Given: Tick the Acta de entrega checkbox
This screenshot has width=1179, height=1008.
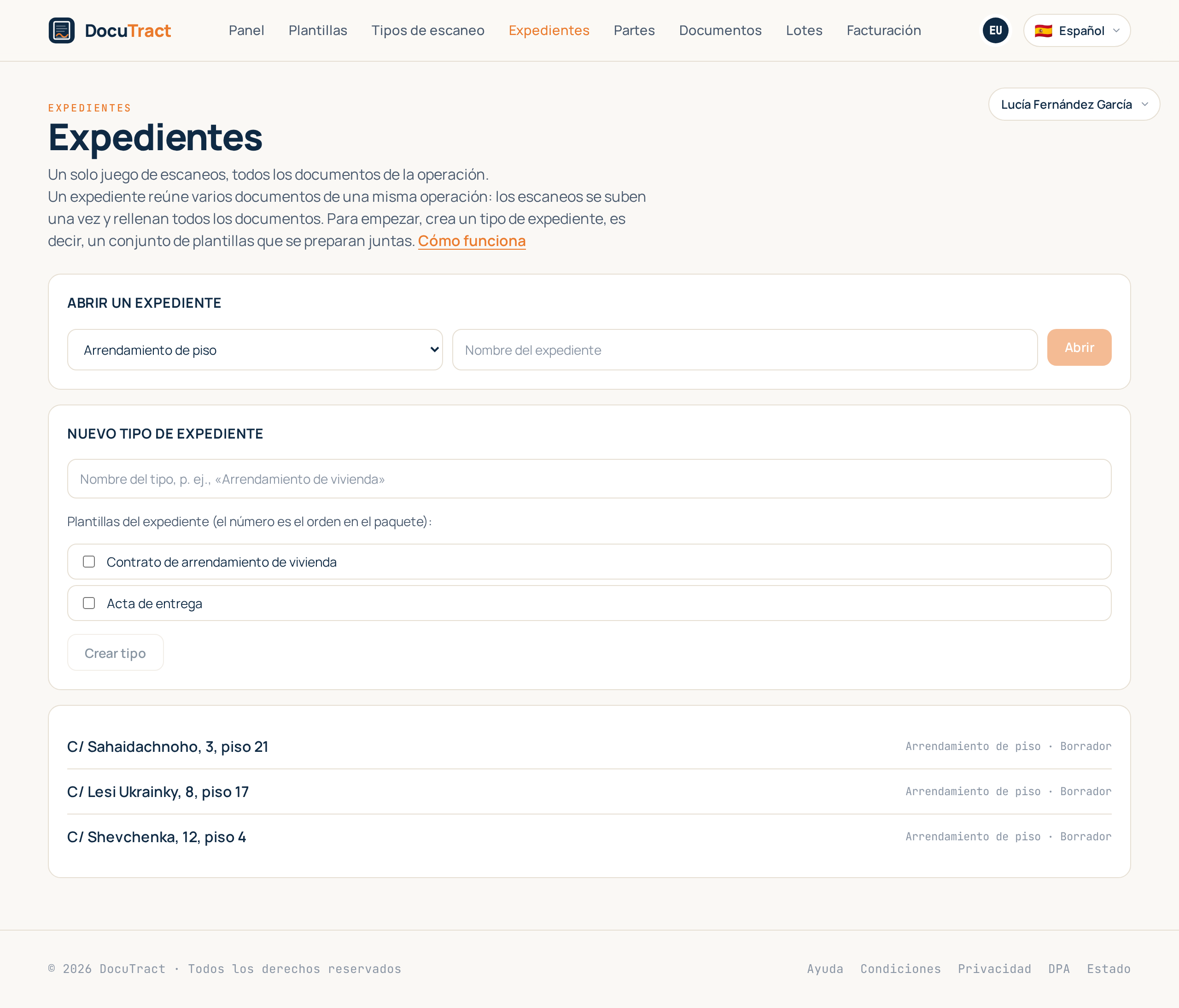Looking at the screenshot, I should (89, 604).
